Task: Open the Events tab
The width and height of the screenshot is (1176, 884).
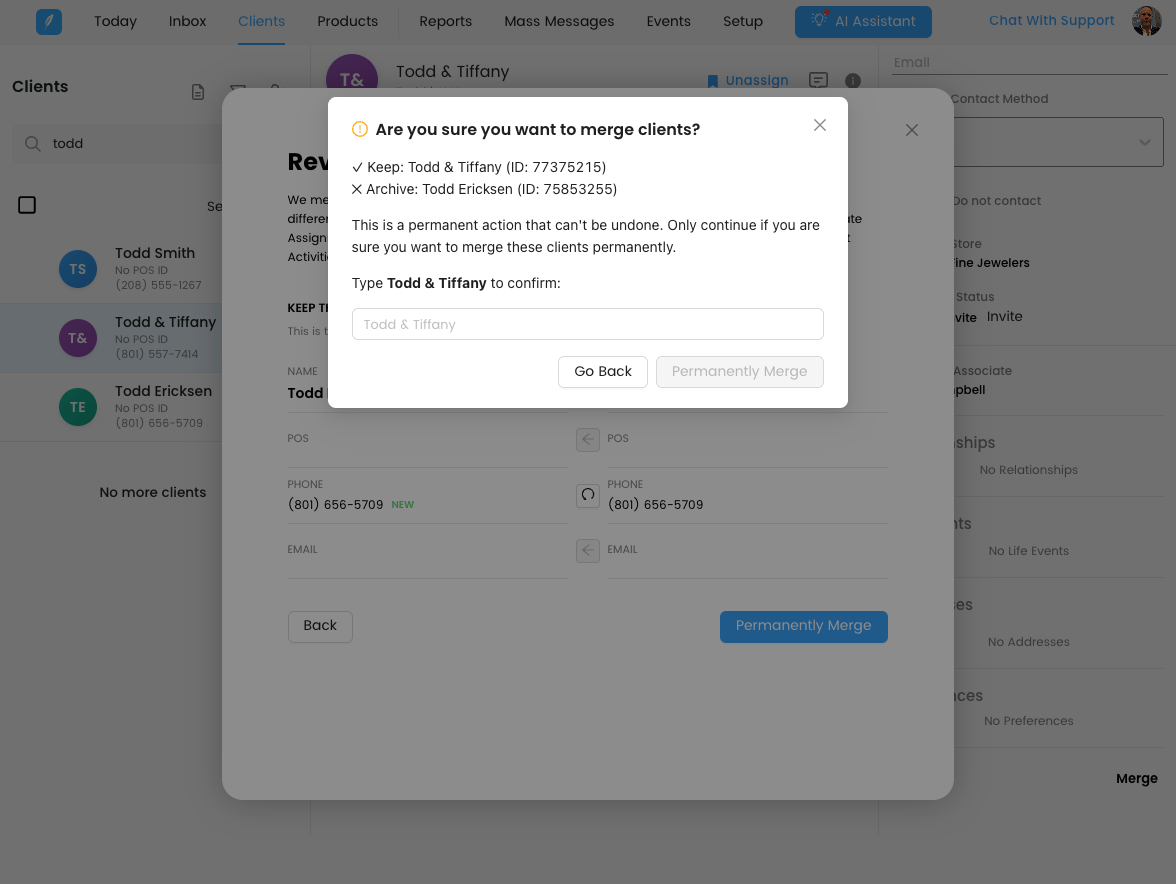Action: tap(668, 22)
